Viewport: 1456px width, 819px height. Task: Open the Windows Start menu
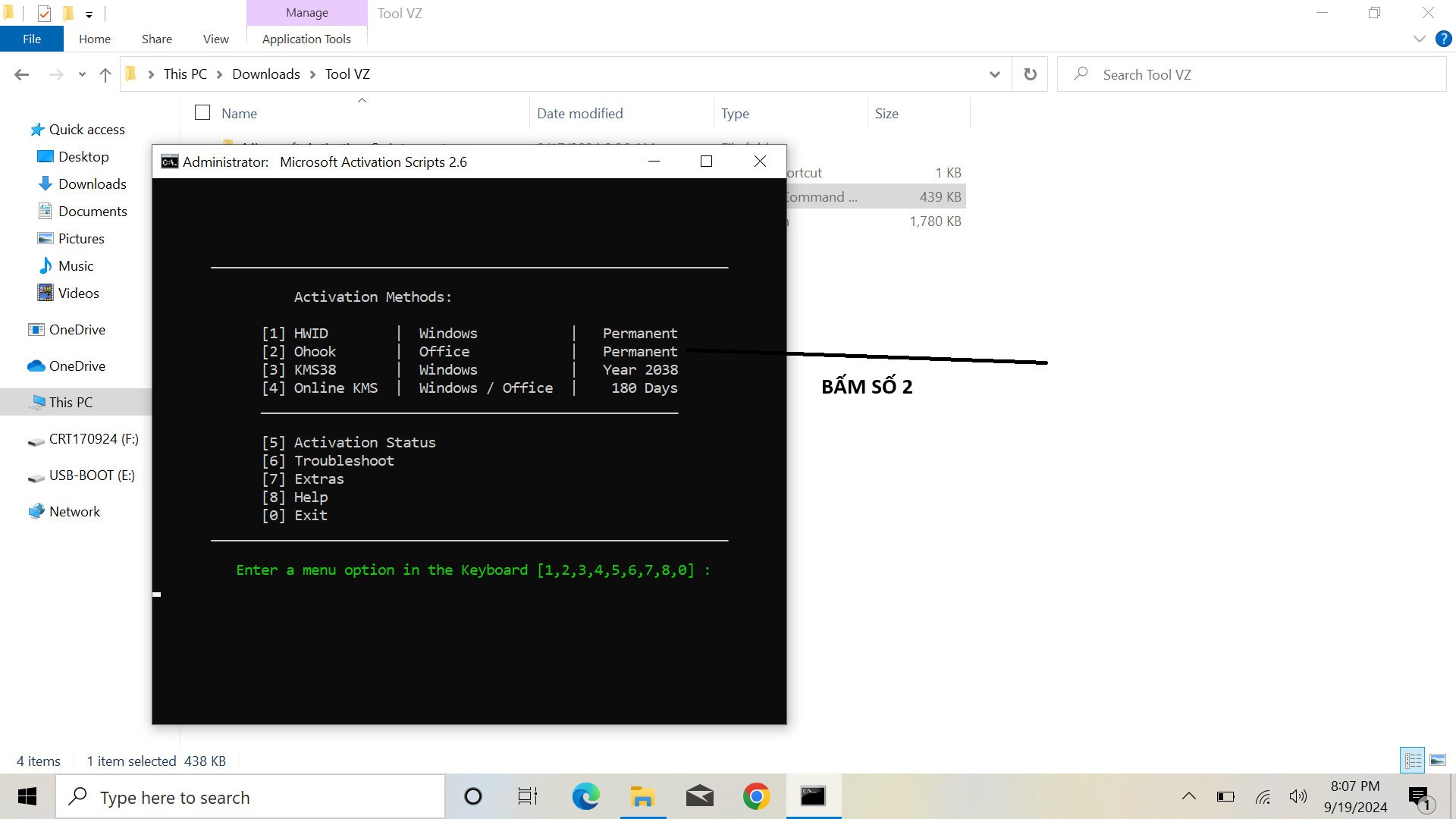pyautogui.click(x=27, y=796)
